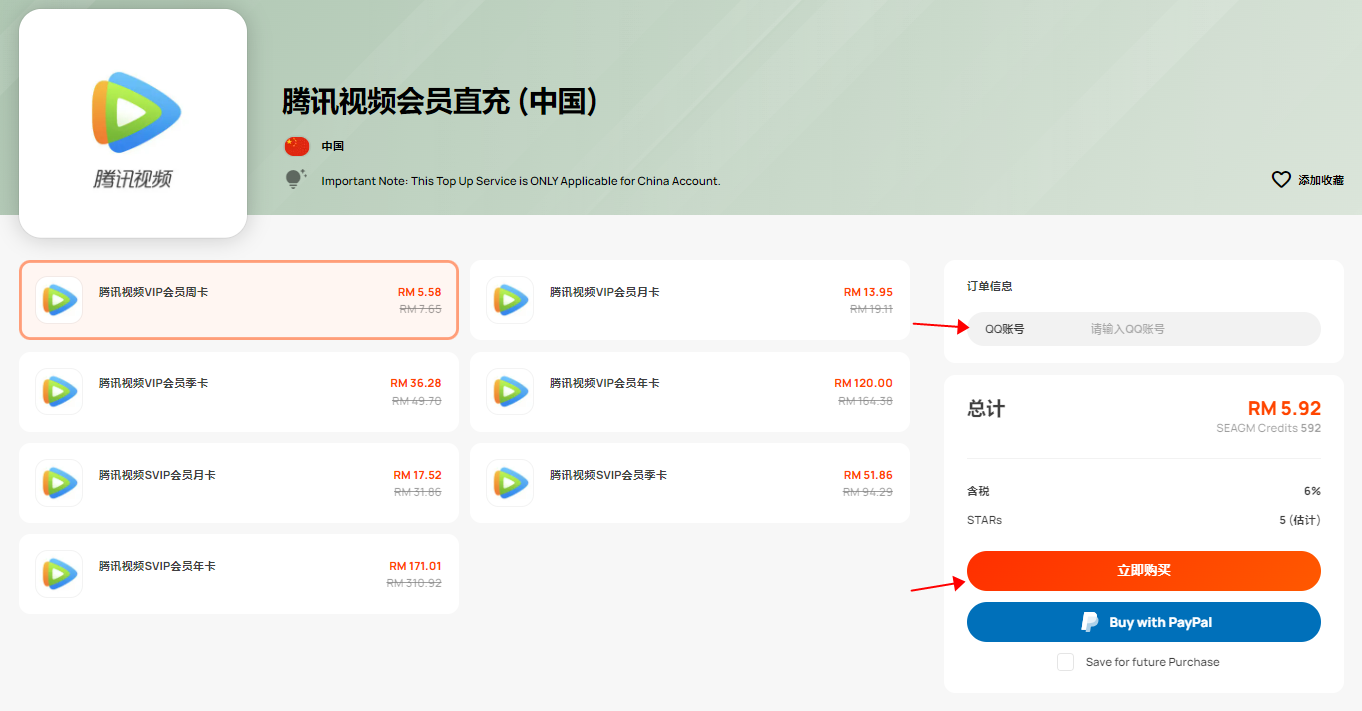
Task: Click the crossed-out RM 7.65 original price
Action: pyautogui.click(x=420, y=309)
